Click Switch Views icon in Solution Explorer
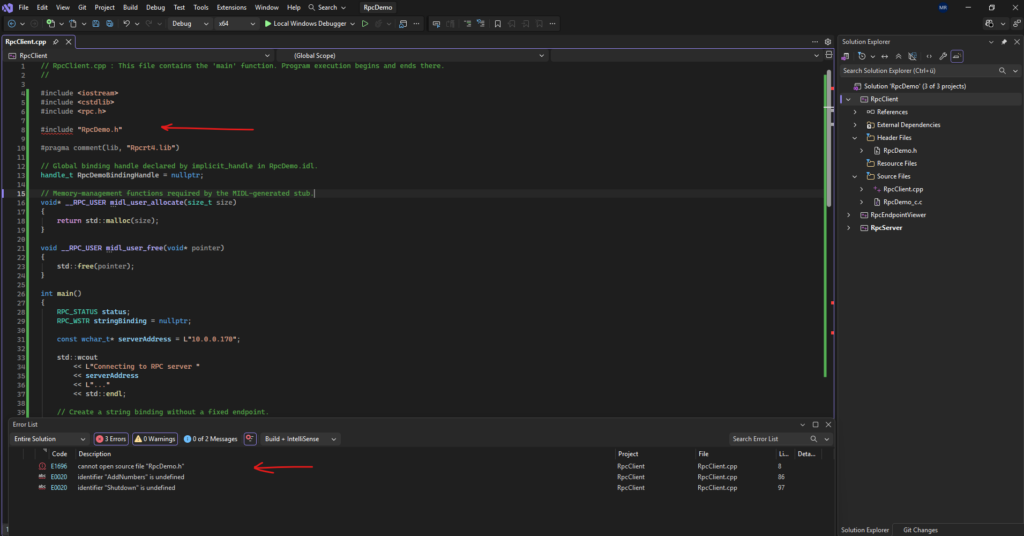 846,56
